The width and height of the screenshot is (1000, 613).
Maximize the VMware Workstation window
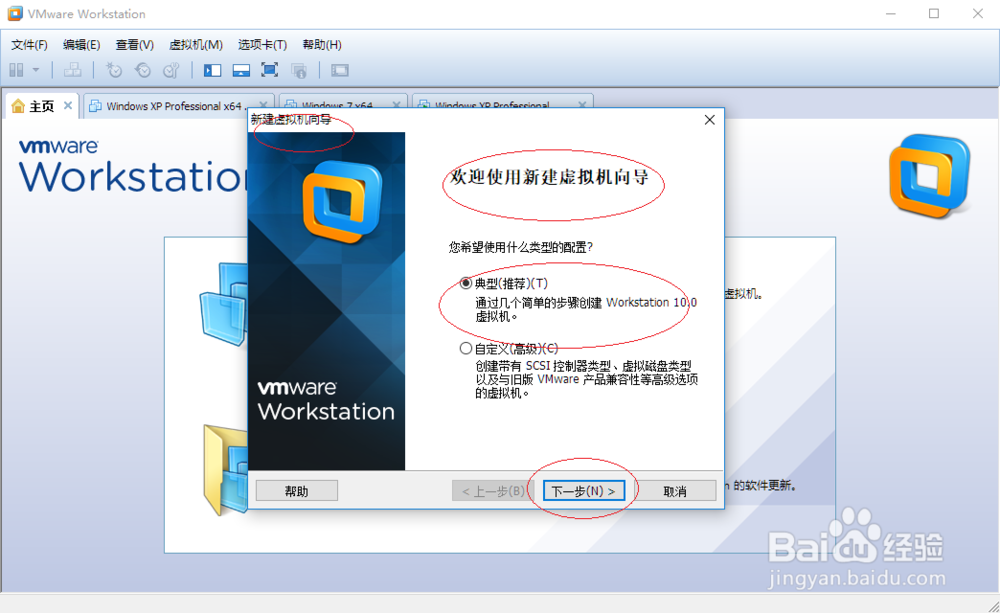pos(934,13)
